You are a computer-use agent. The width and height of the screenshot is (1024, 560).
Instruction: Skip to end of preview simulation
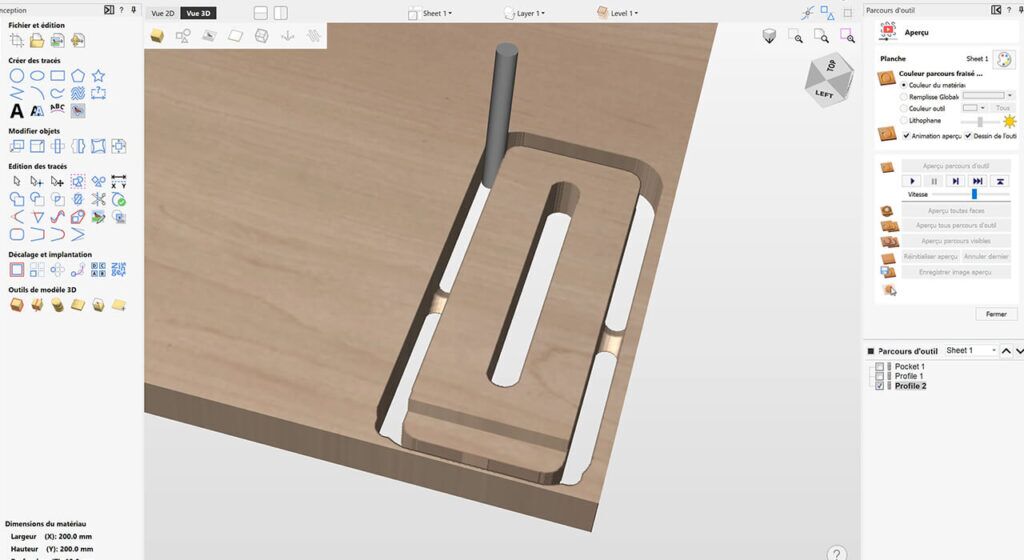pyautogui.click(x=977, y=181)
